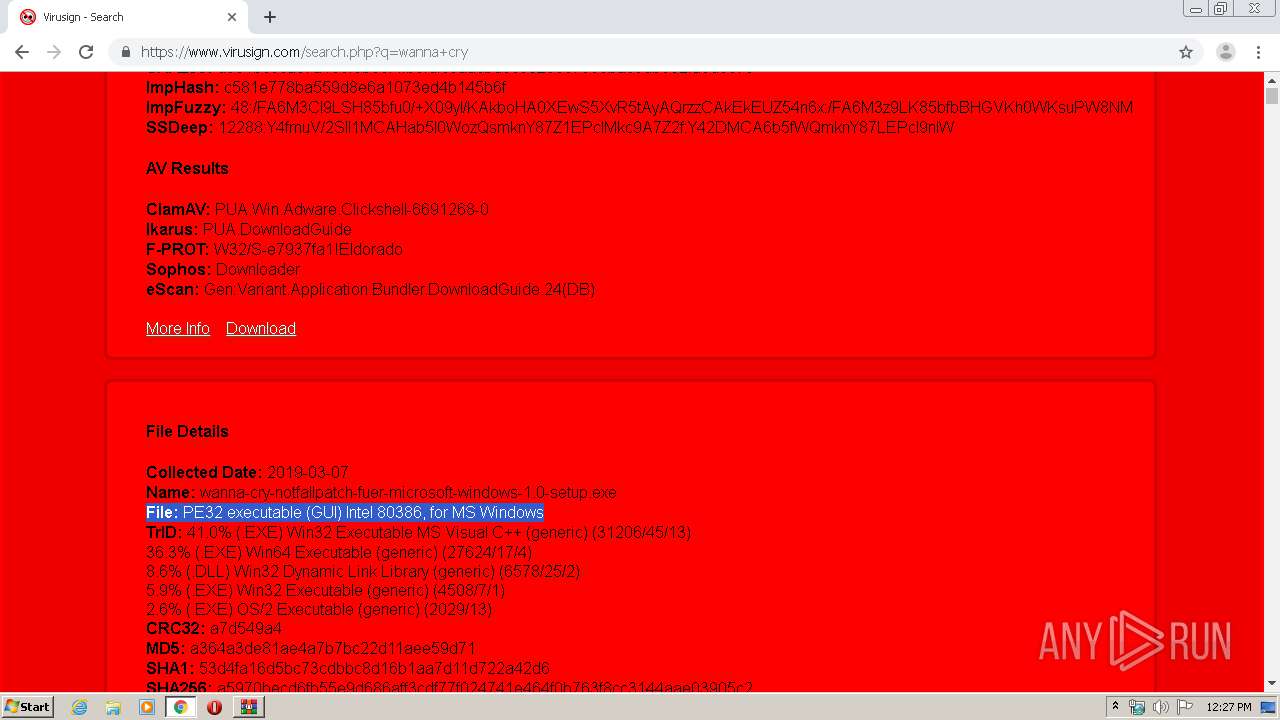Click the SSDeep hash line
Viewport: 1280px width, 720px height.
550,127
